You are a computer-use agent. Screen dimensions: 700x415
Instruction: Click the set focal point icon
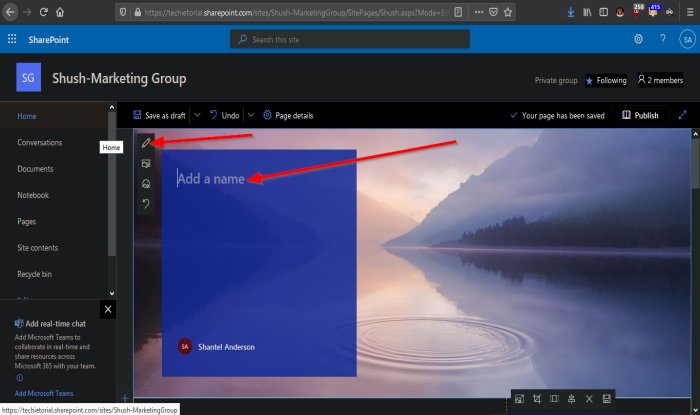[146, 183]
